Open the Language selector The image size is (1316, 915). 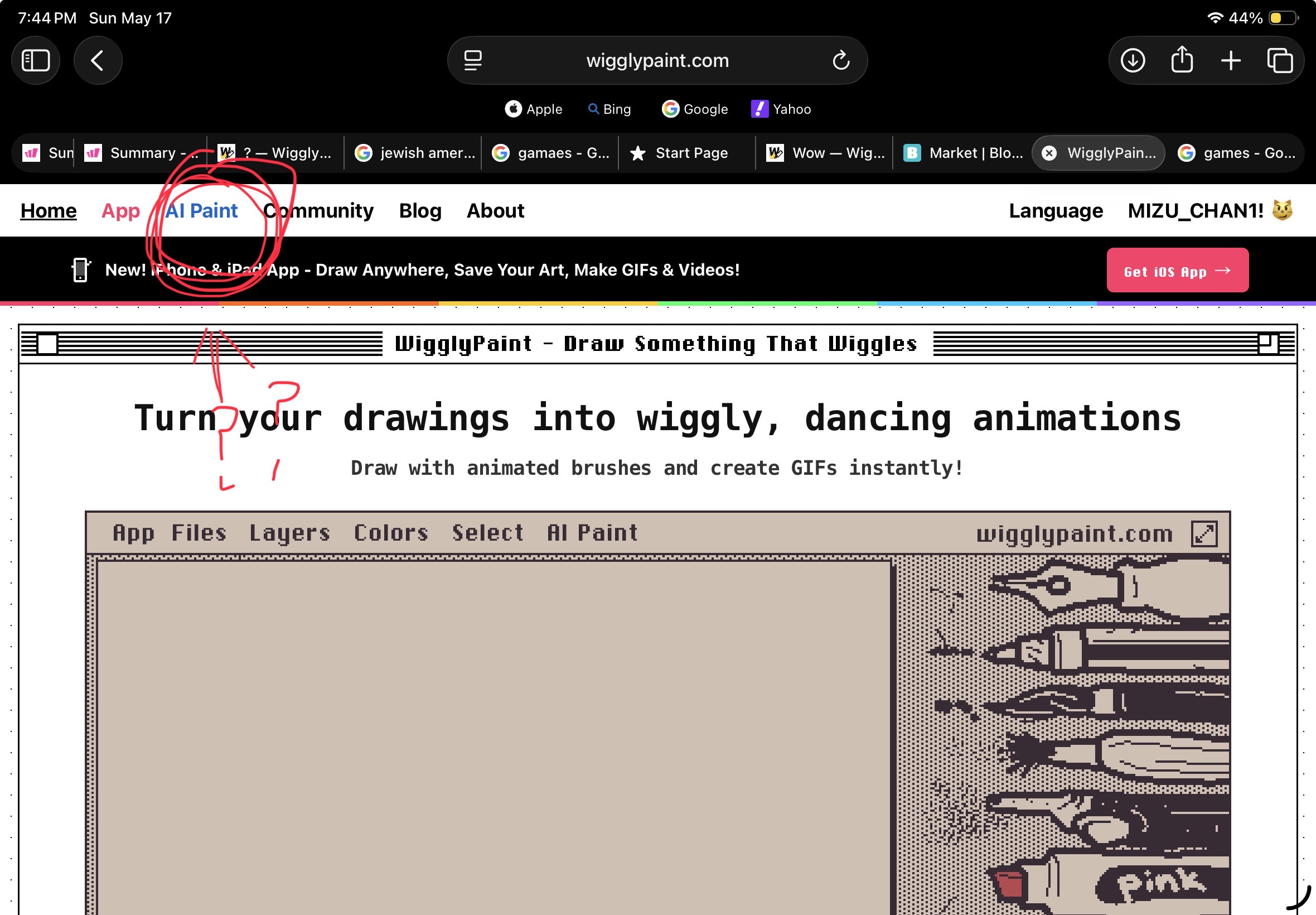pos(1056,210)
